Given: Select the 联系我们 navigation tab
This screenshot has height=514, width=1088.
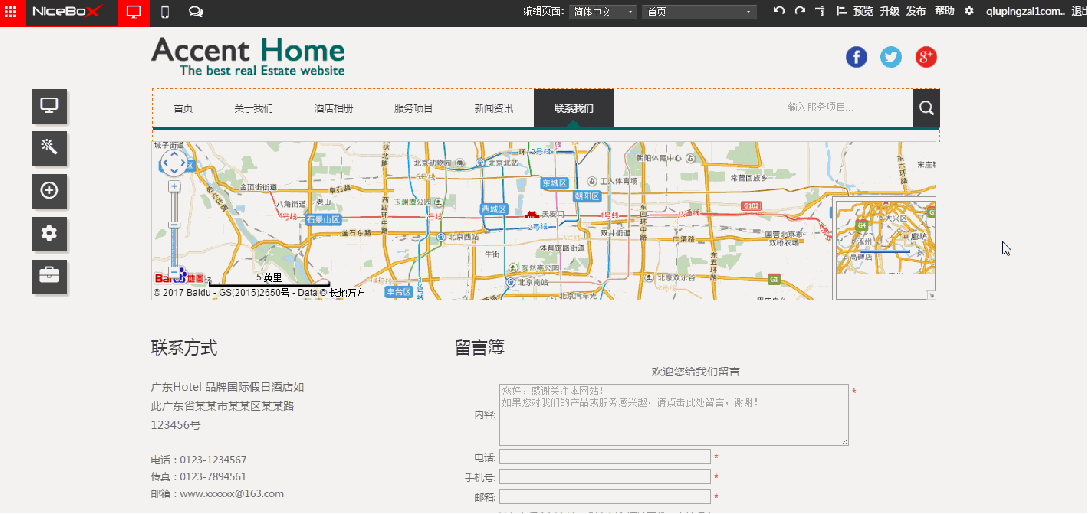Looking at the screenshot, I should click(x=574, y=109).
